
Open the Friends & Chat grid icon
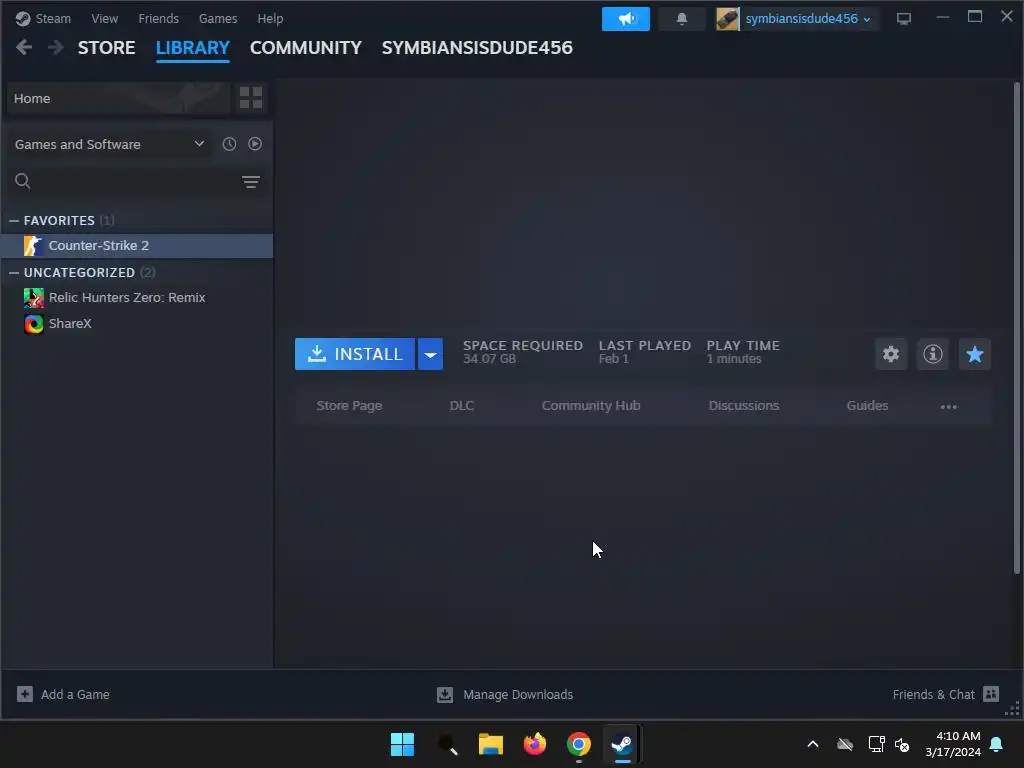click(991, 694)
